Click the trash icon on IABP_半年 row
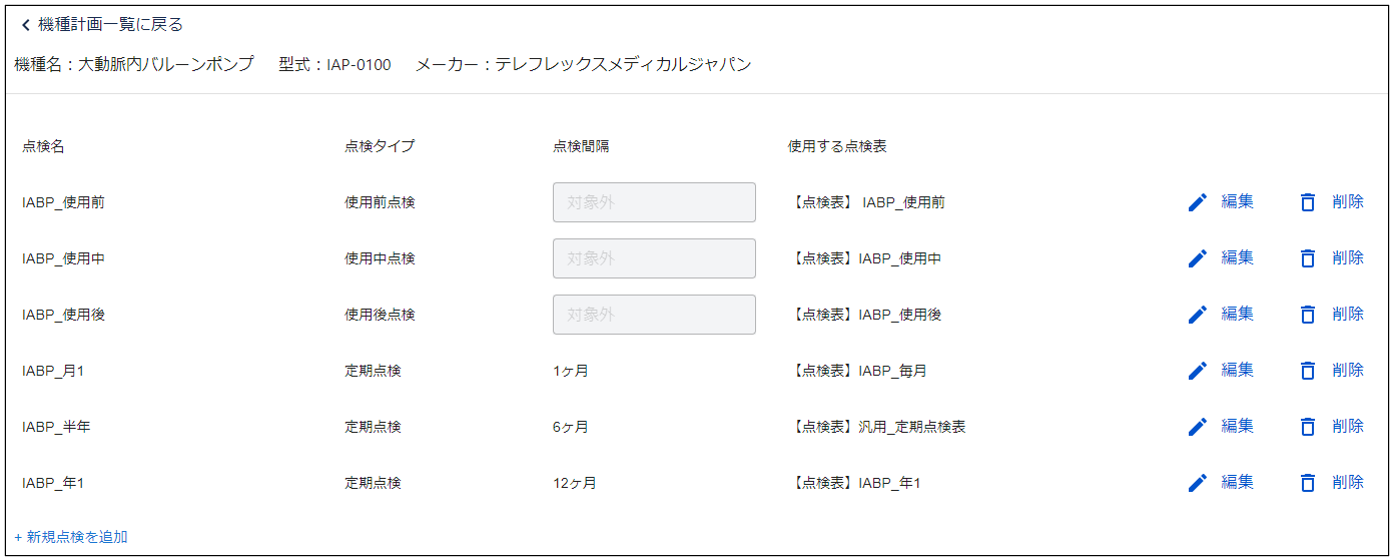Viewport: 1397px width, 560px height. (x=1307, y=426)
